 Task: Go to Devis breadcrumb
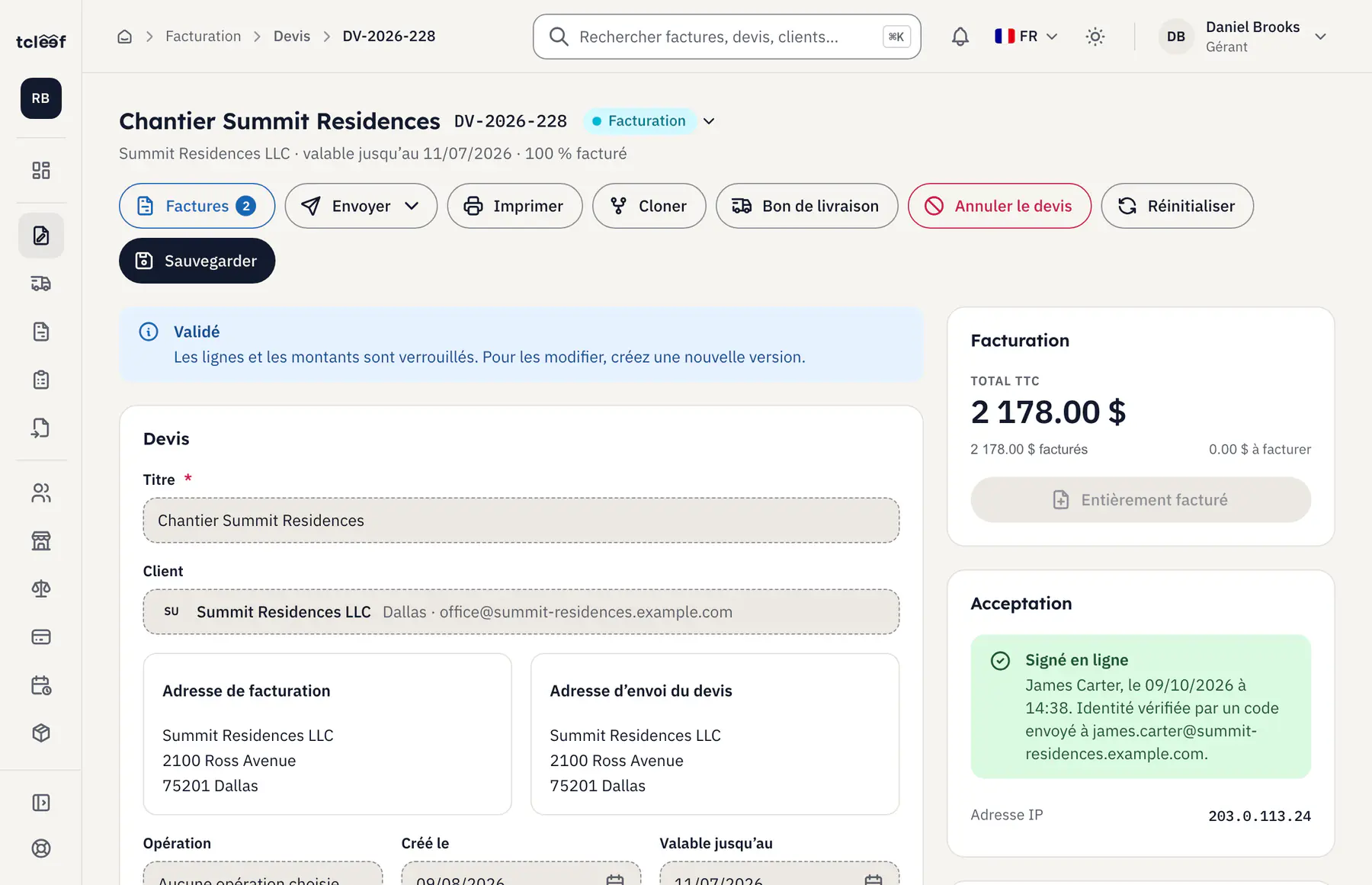tap(292, 37)
